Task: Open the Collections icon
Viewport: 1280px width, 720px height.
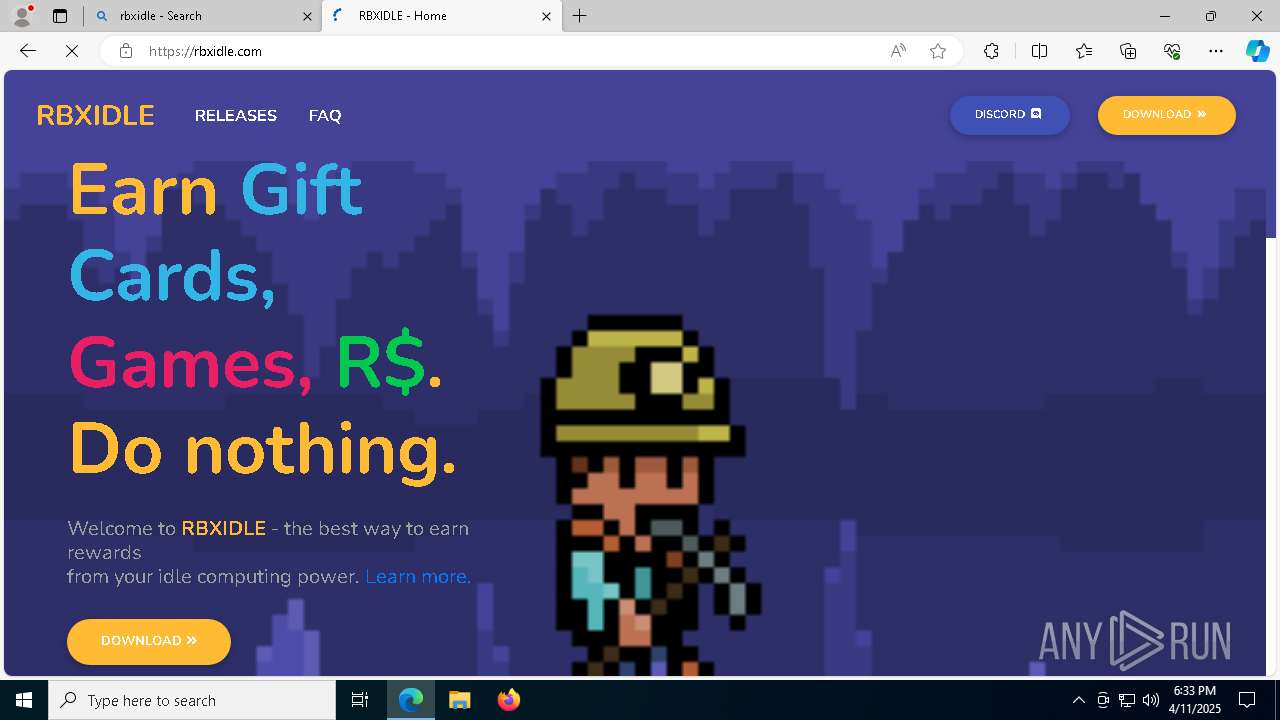Action: pyautogui.click(x=1128, y=51)
